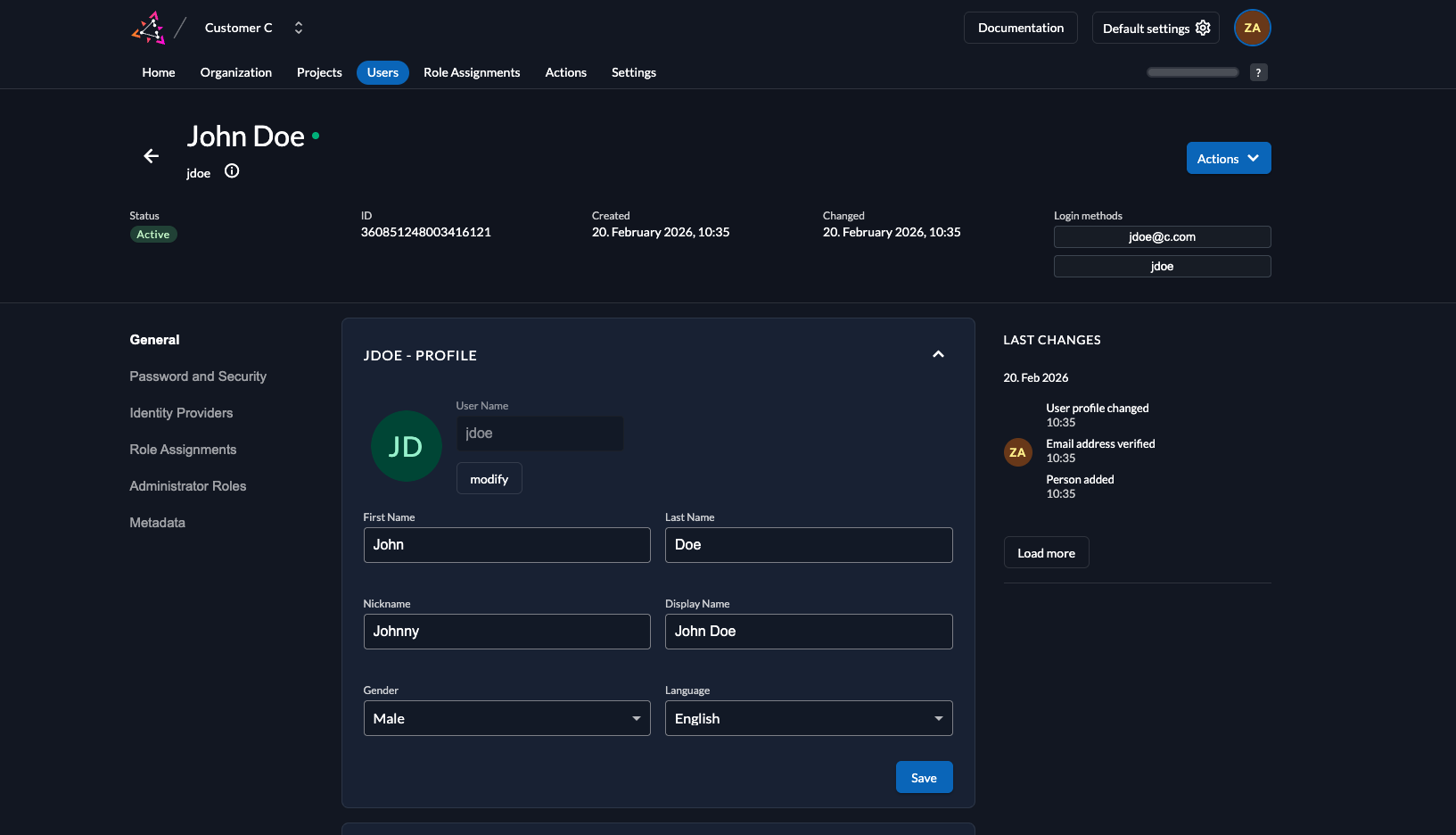Click the JD profile avatar

(x=406, y=446)
